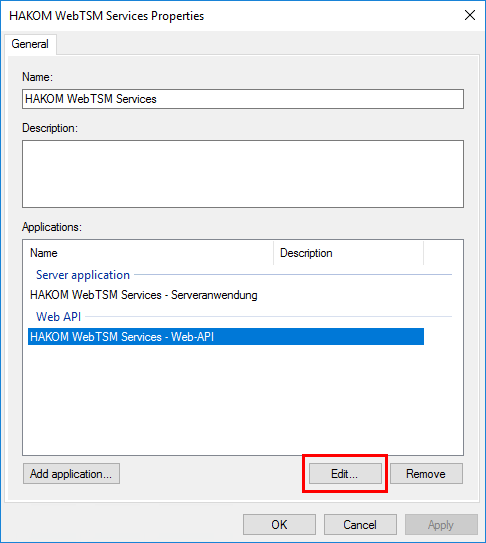Screen dimensions: 486x543
Task: Open the Add application dialog
Action: click(71, 474)
